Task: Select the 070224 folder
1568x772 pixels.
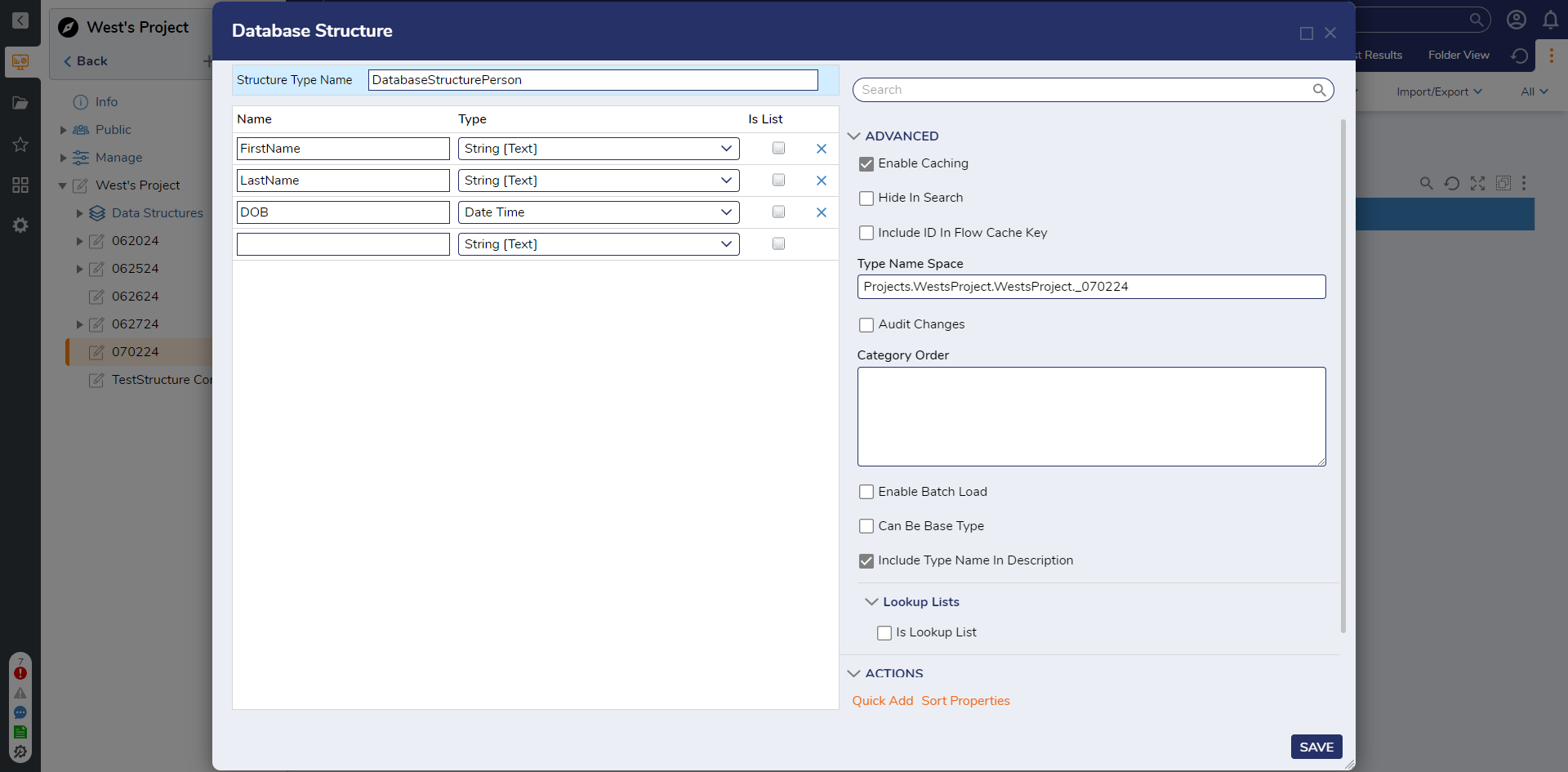Action: point(135,352)
